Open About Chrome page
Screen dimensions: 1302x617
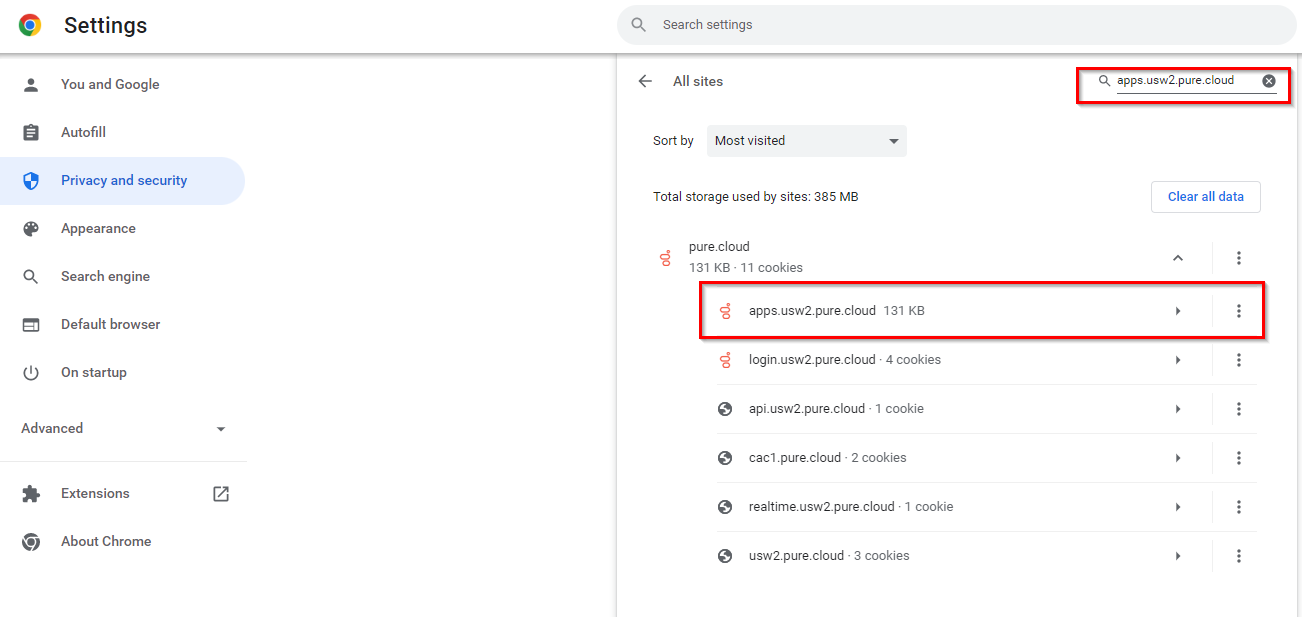tap(105, 541)
